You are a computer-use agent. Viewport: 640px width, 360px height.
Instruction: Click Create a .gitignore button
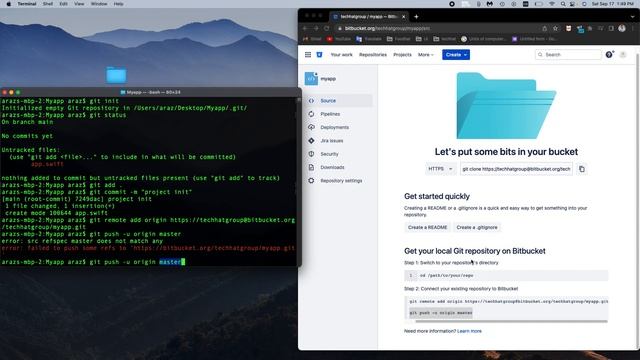(x=477, y=227)
